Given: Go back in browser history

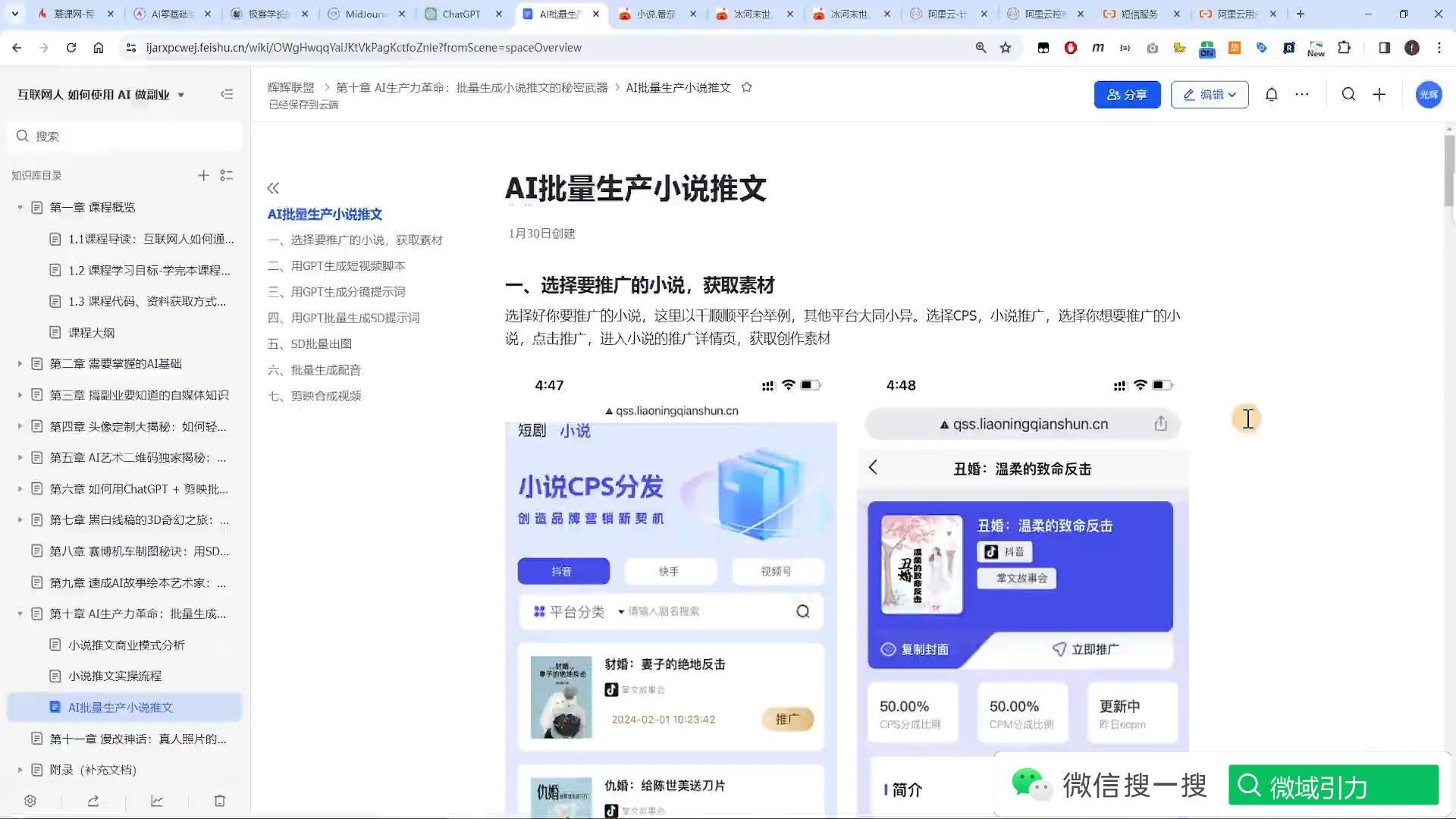Looking at the screenshot, I should coord(17,48).
